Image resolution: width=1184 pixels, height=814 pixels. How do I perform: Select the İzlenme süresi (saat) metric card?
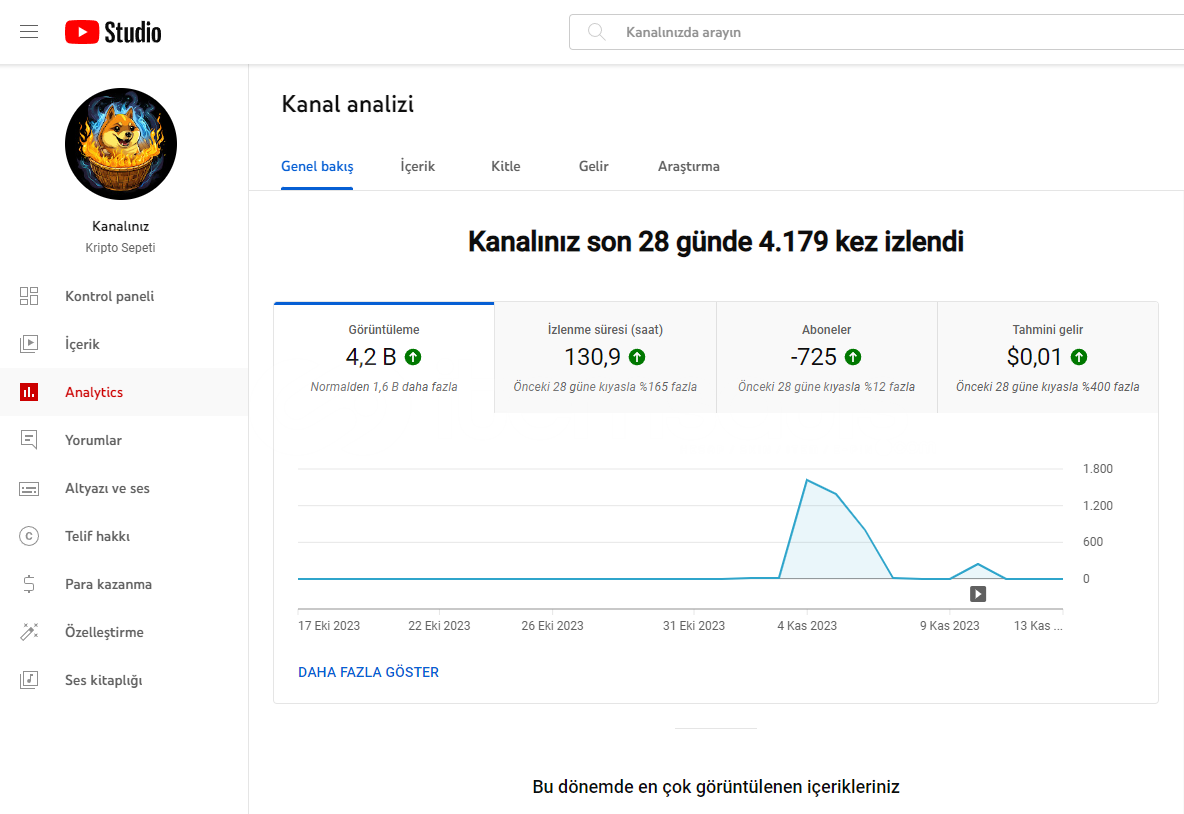click(x=605, y=358)
